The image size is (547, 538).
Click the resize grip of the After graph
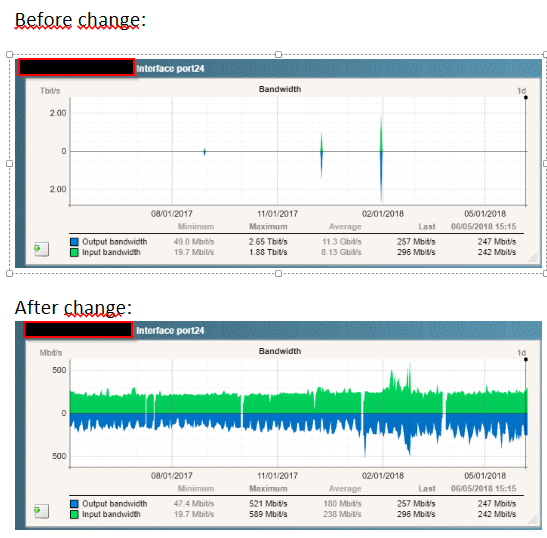point(532,520)
